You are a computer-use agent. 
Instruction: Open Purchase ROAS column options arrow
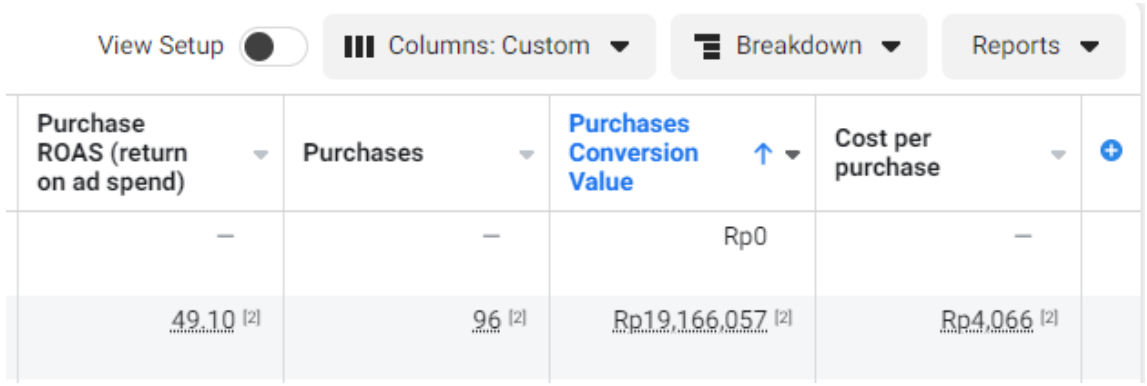pos(261,154)
